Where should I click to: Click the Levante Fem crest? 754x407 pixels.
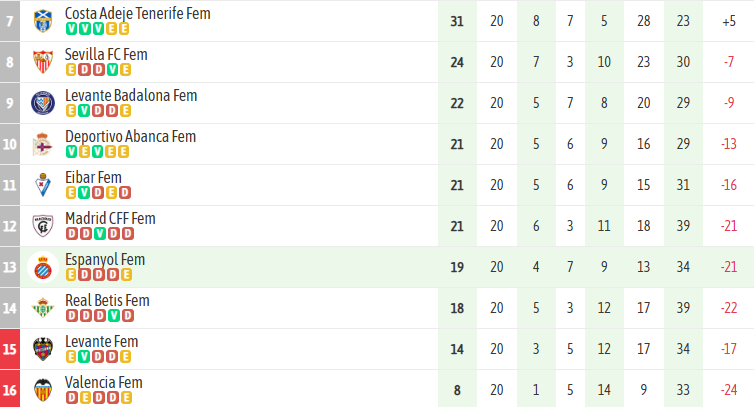[x=43, y=349]
